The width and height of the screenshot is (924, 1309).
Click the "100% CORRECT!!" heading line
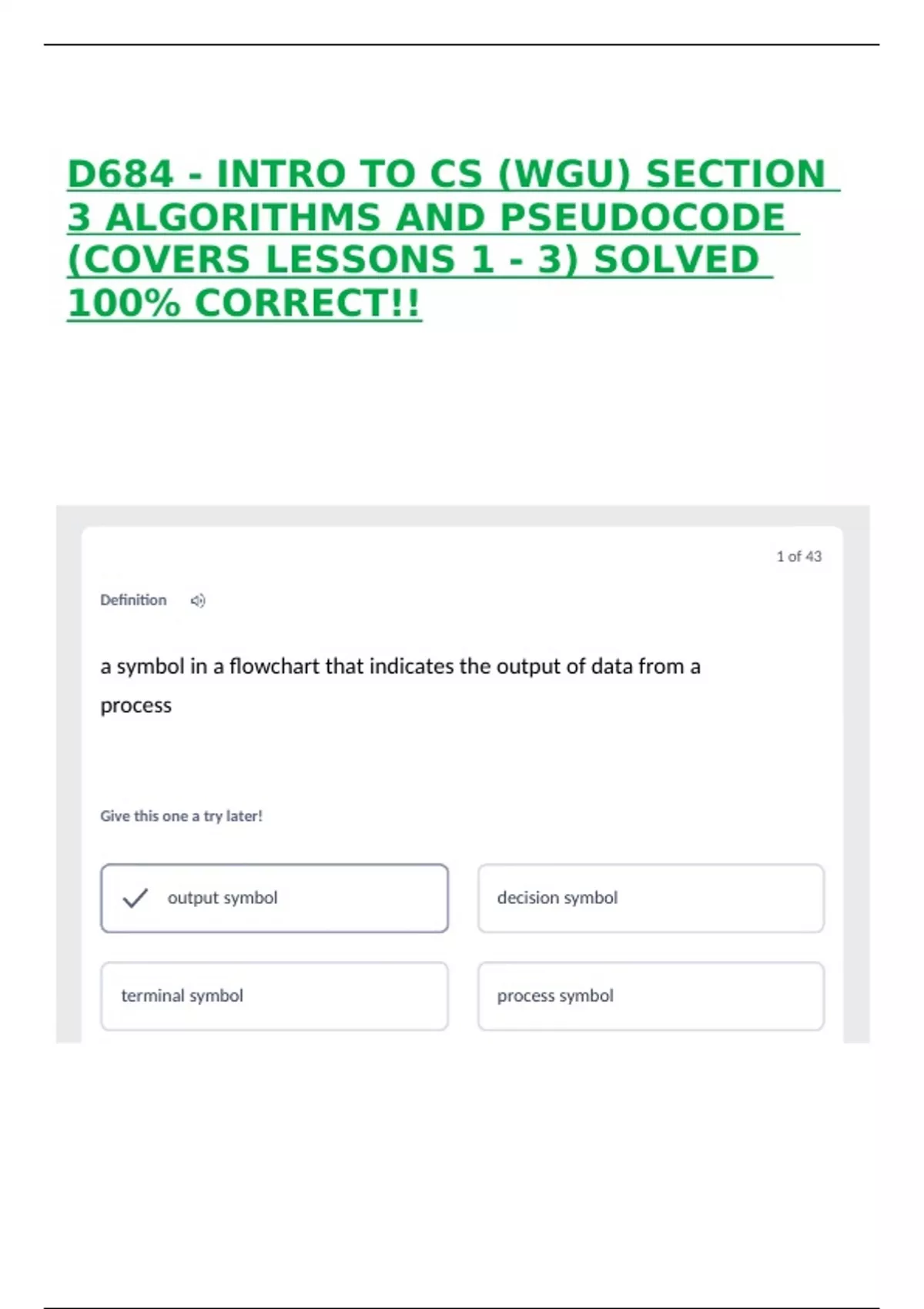(244, 303)
